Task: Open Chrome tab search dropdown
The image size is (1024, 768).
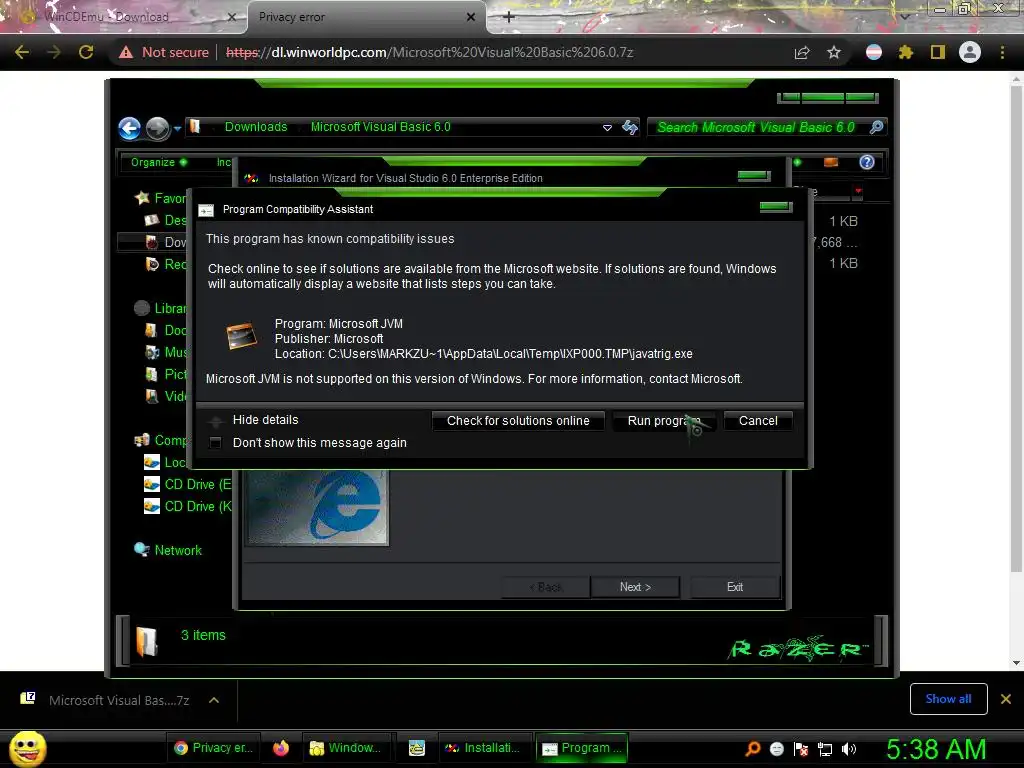Action: [x=904, y=16]
